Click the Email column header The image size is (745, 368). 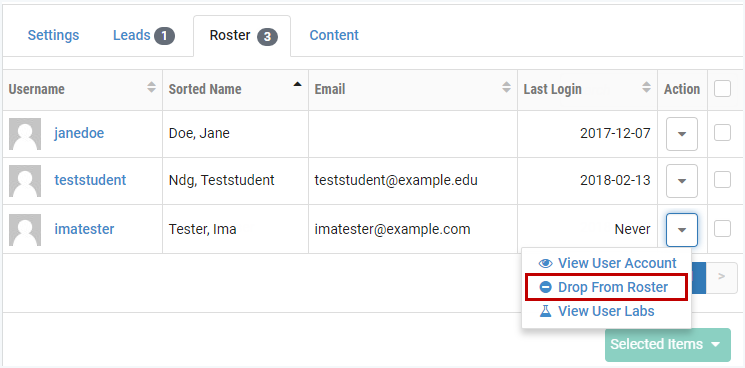coord(413,90)
